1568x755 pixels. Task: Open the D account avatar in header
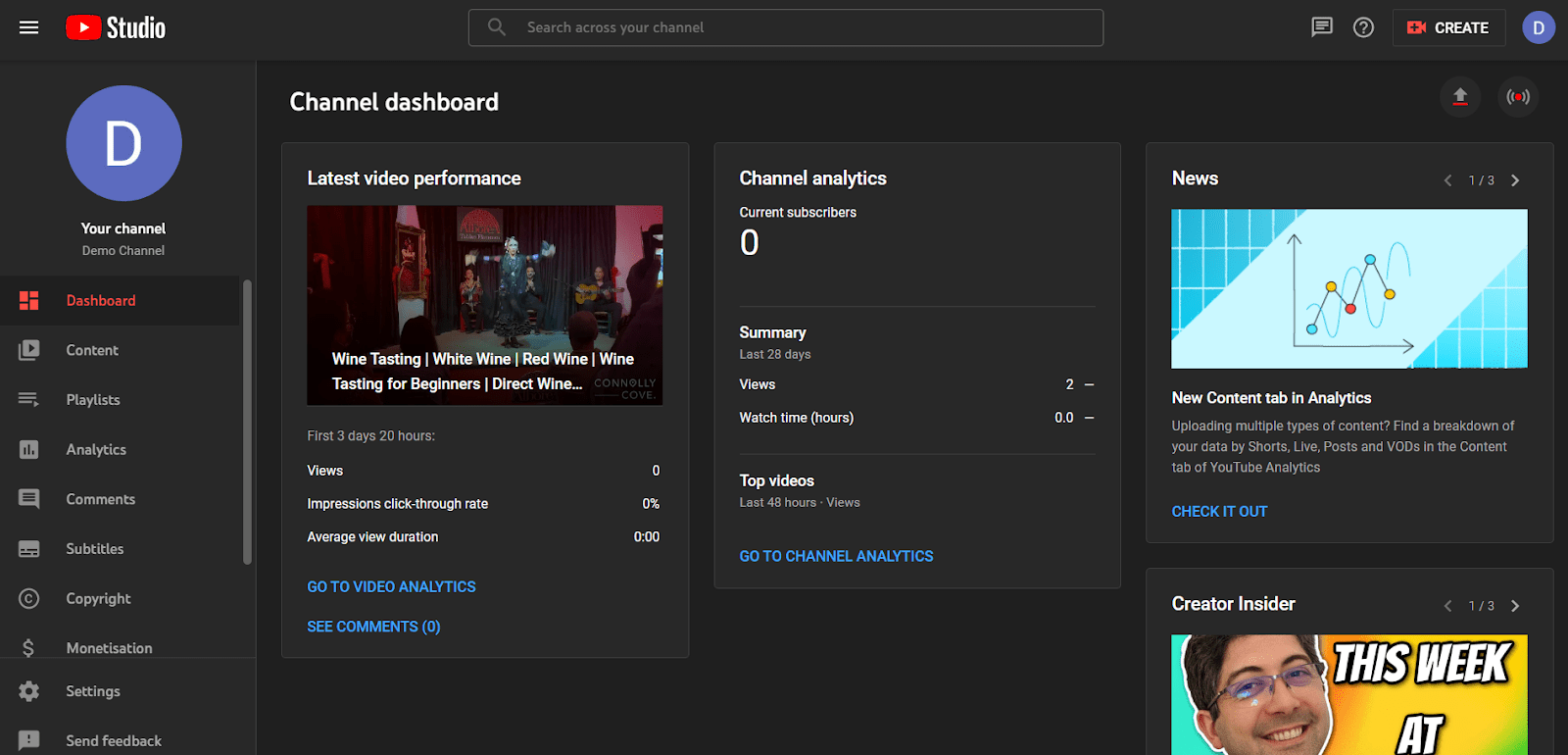1539,27
